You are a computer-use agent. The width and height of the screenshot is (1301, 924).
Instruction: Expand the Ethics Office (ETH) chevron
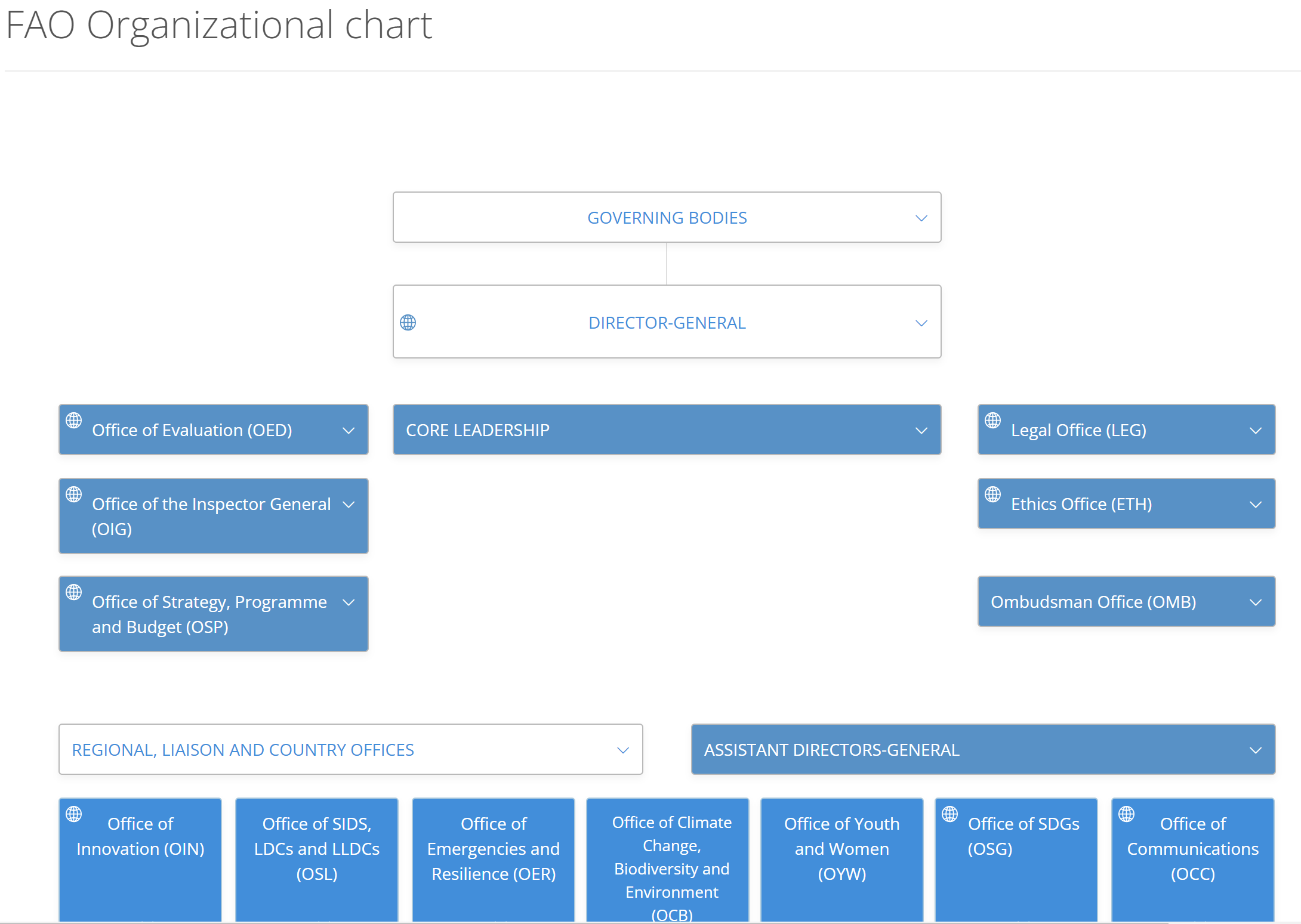pos(1256,505)
